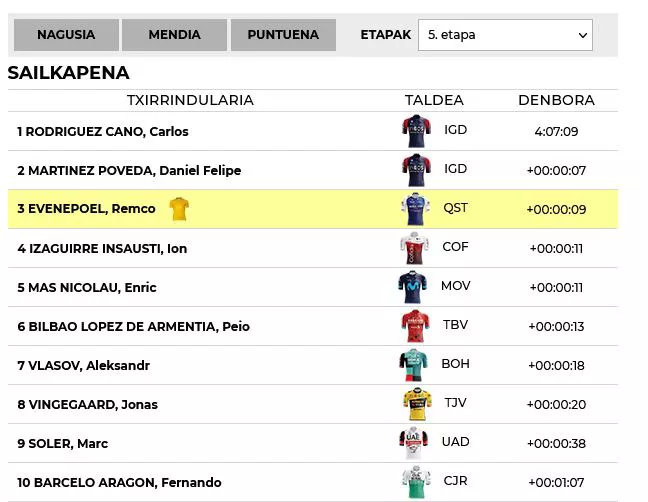Click the IGD jersey beside Martinez Poveda
648x502 pixels.
click(415, 170)
